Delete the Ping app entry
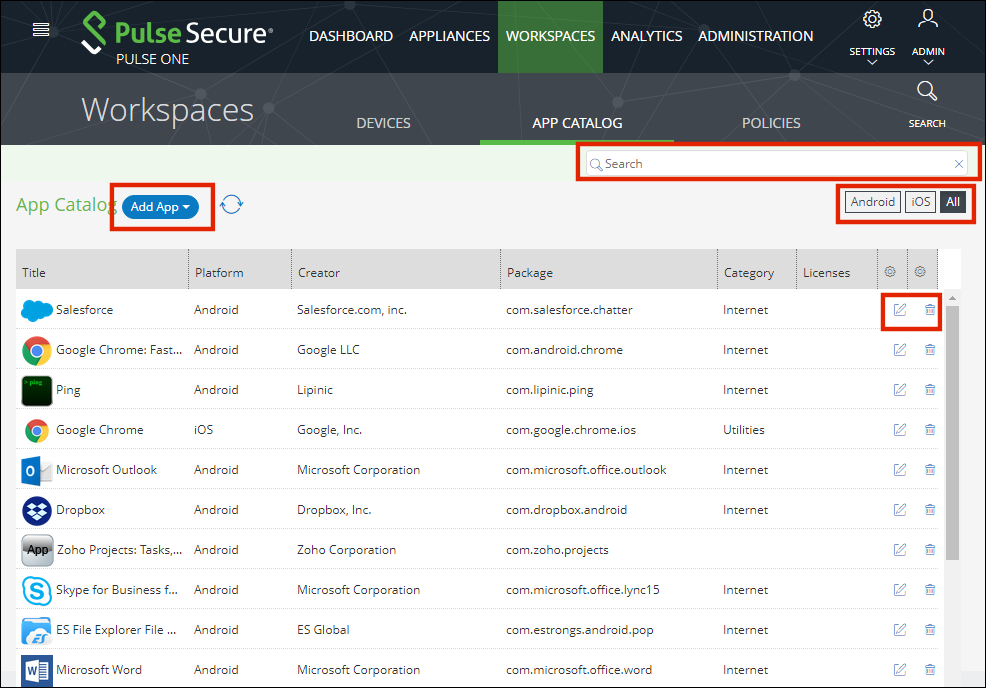 coord(929,390)
